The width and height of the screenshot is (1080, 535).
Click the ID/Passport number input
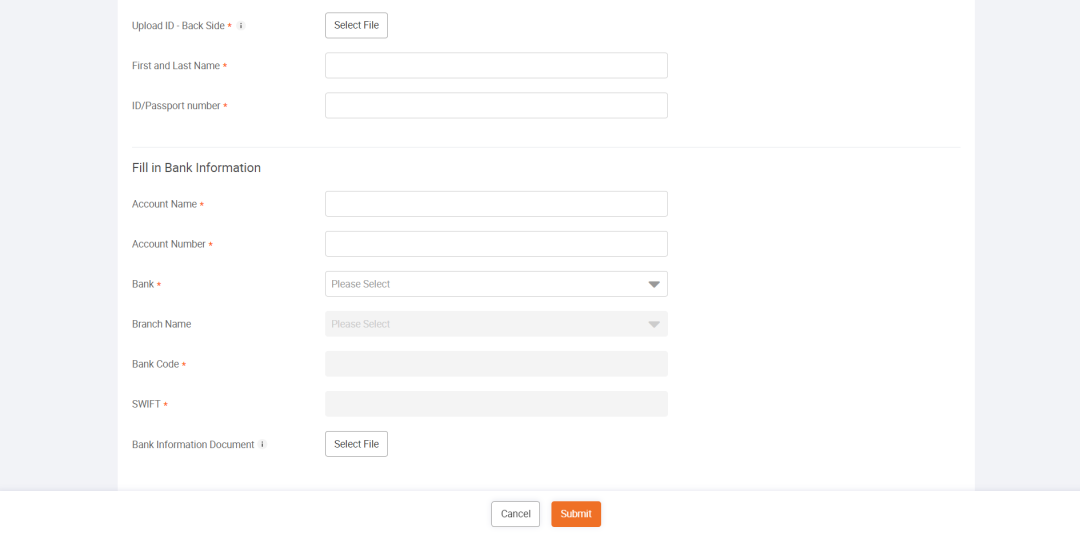coord(496,106)
